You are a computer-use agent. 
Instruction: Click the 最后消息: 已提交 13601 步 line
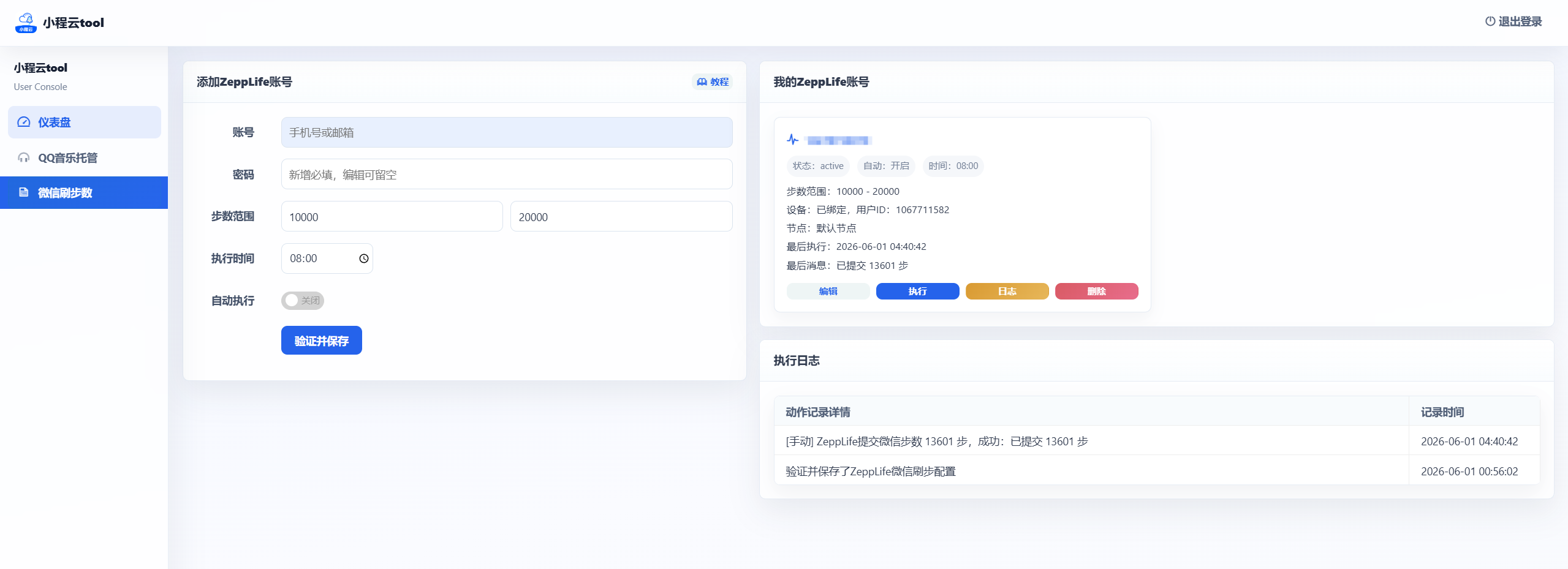click(847, 266)
